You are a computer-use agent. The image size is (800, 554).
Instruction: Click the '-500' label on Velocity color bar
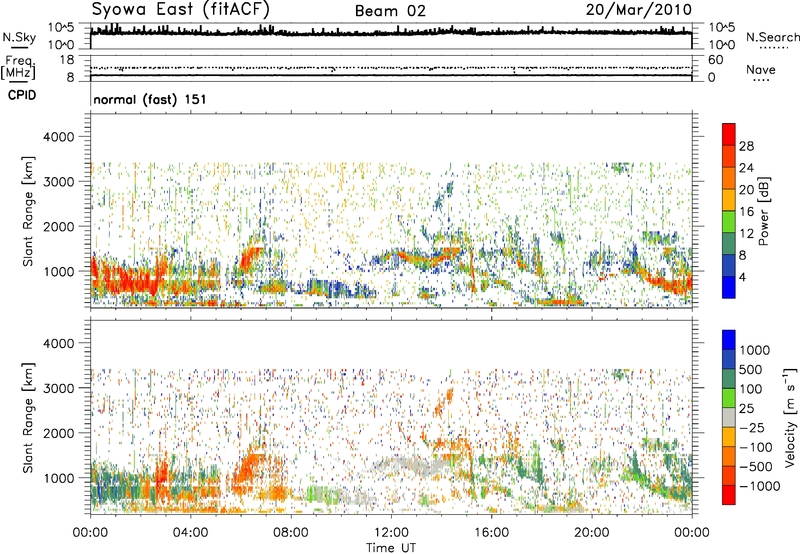756,467
